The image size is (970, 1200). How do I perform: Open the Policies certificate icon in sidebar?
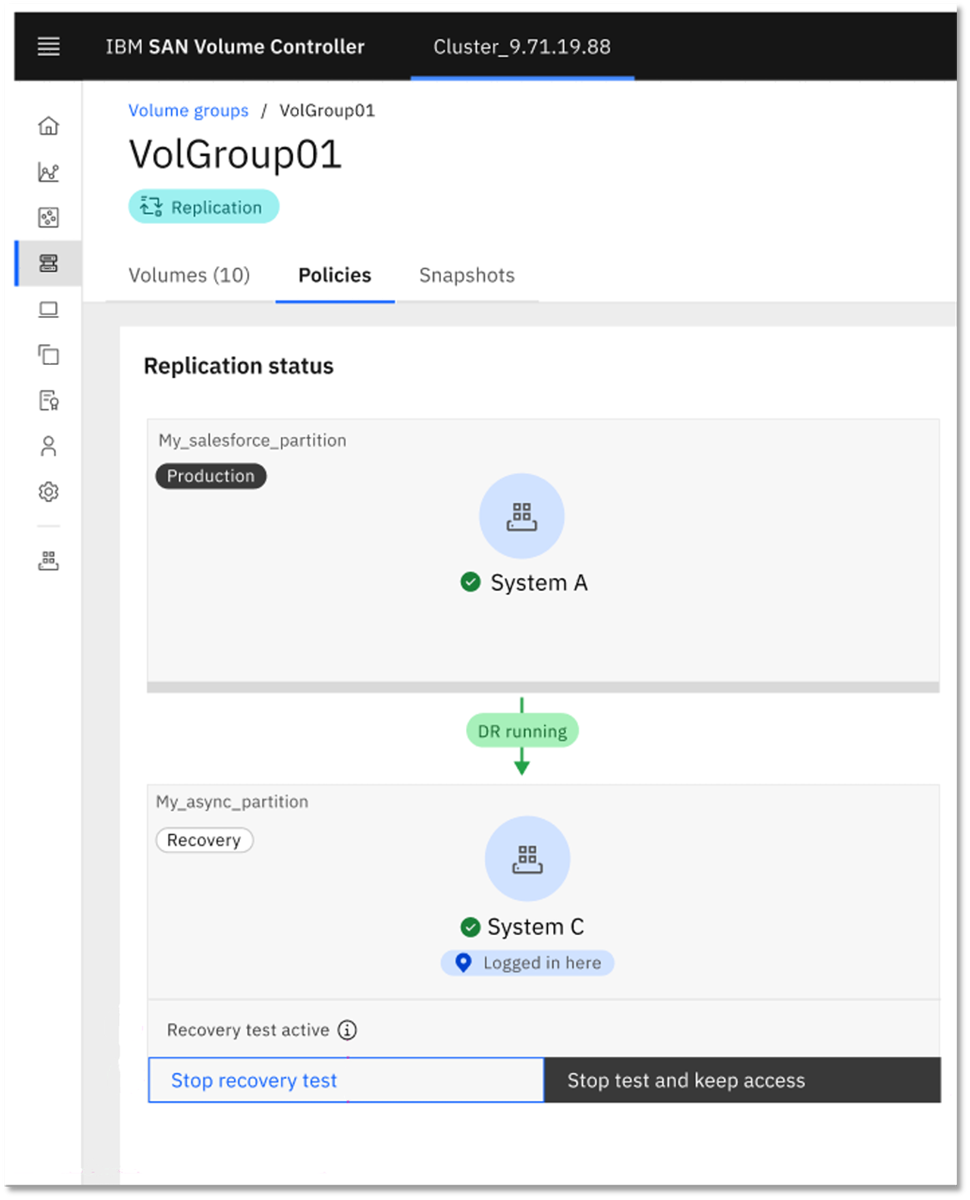tap(47, 399)
